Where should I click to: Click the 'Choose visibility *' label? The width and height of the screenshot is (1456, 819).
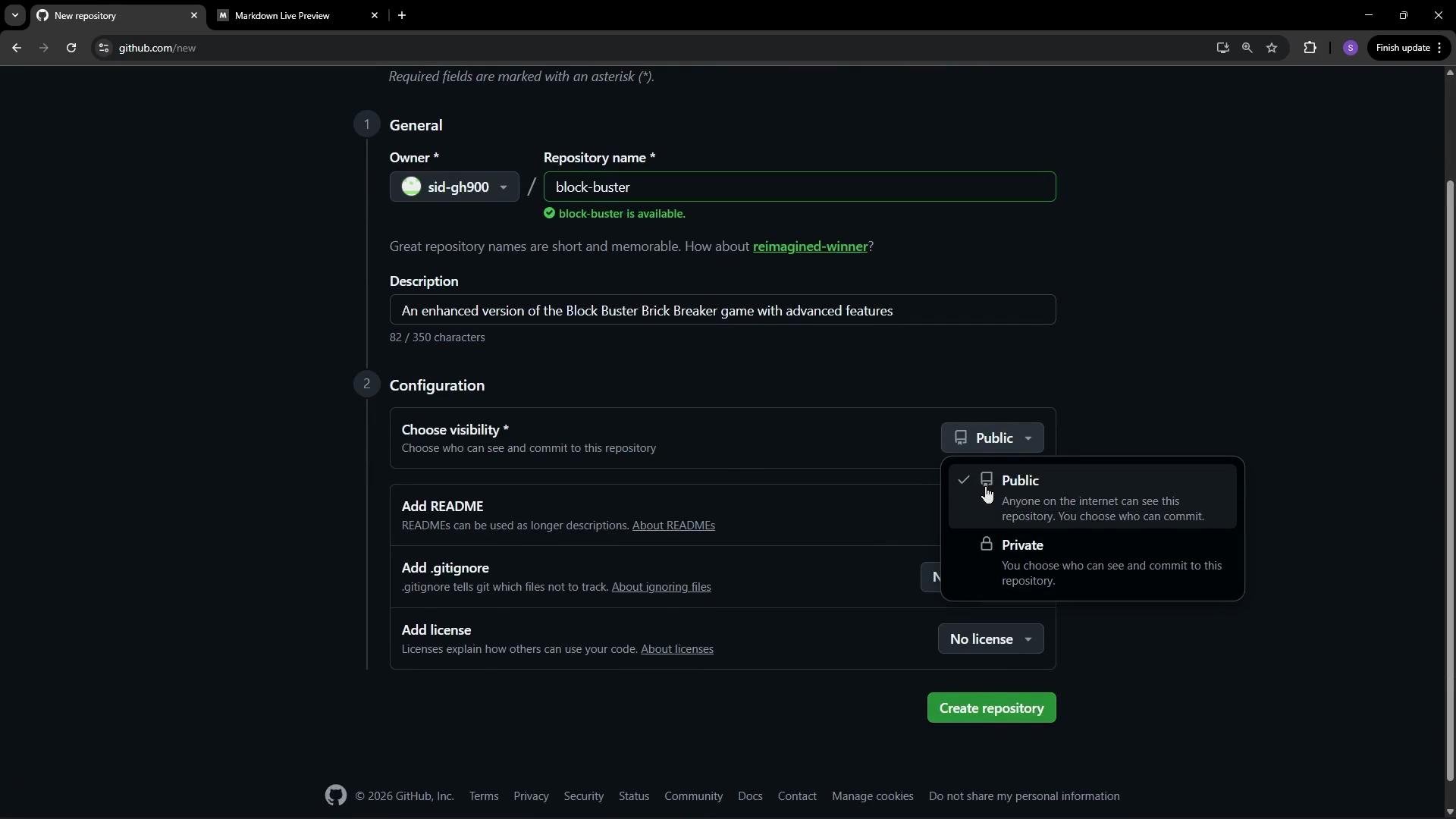(455, 430)
